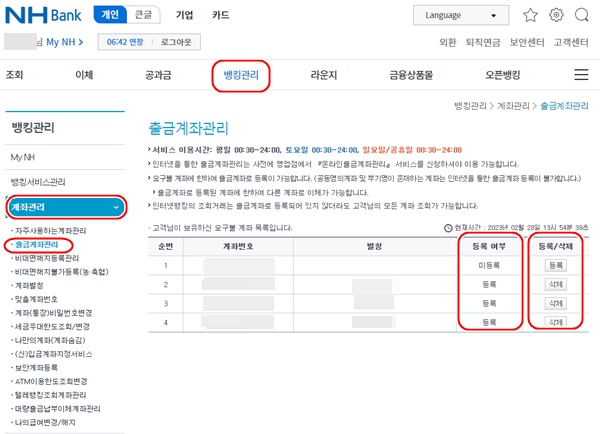
Task: Click 삭제 button for account row 2
Action: (x=556, y=284)
